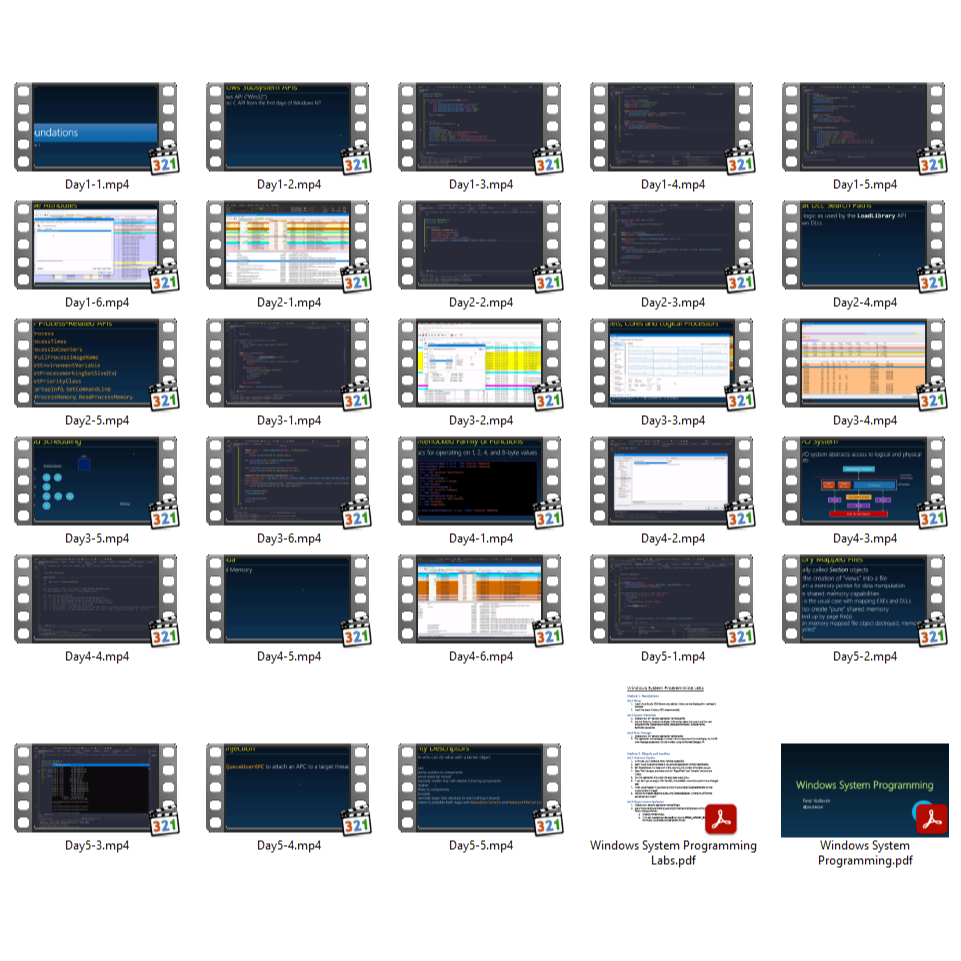Screen dimensions: 961x961
Task: Select the Day4-3.mp4 video icon
Action: coord(864,481)
